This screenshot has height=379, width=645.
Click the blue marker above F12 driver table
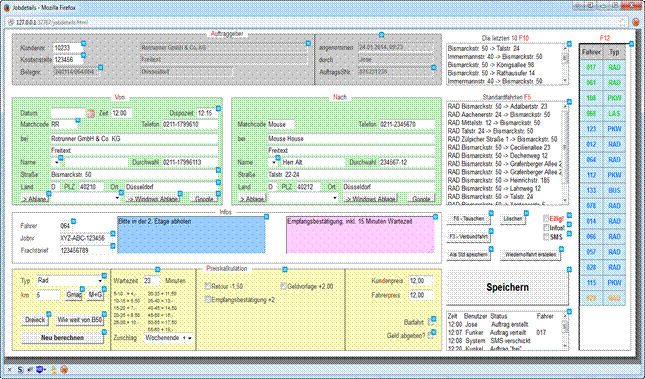click(632, 44)
